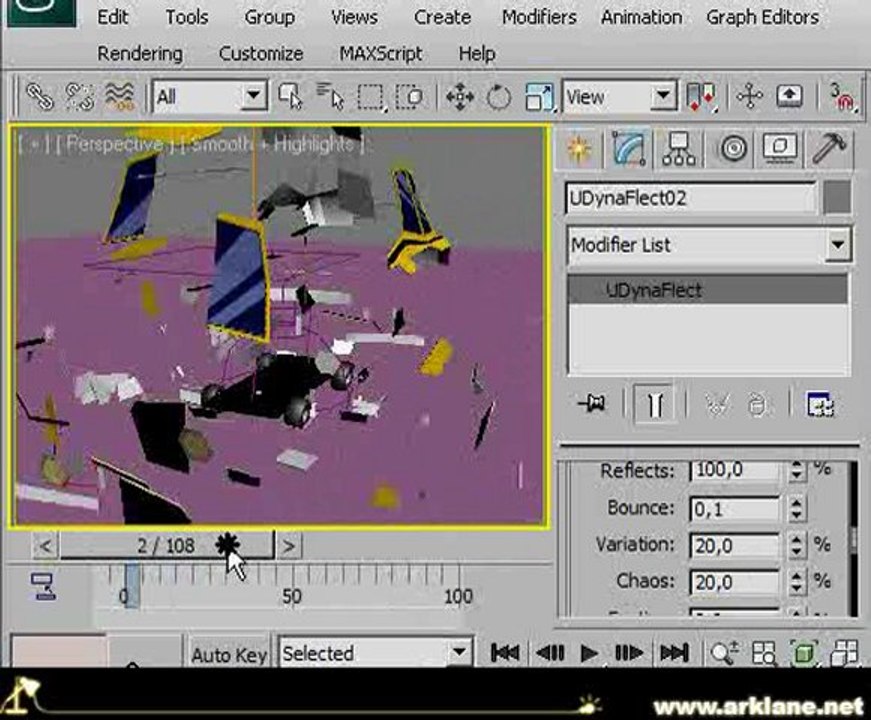
Task: Open the Rendering menu
Action: pos(140,54)
